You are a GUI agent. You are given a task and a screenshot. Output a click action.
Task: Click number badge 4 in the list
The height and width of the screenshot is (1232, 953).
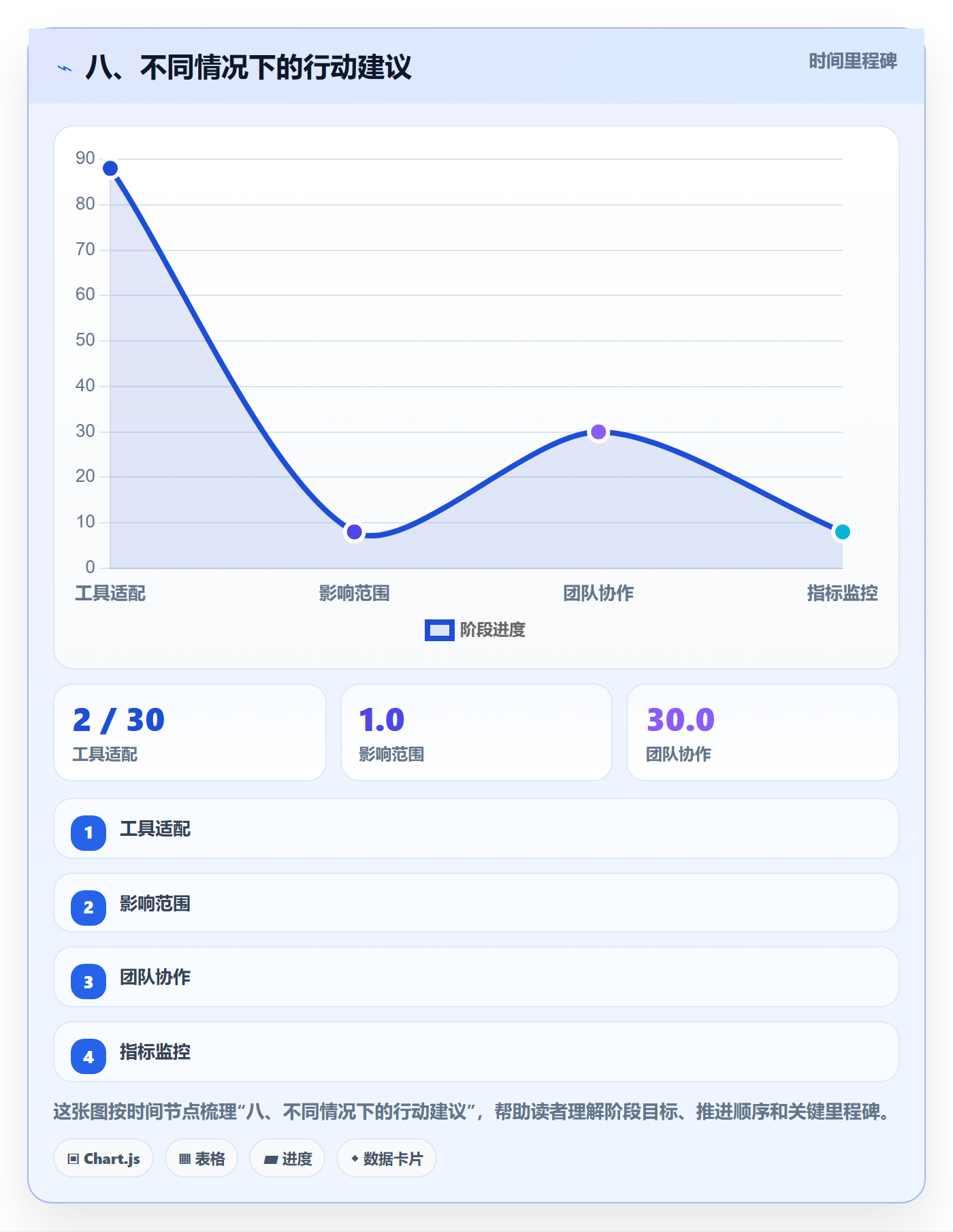[x=88, y=1056]
